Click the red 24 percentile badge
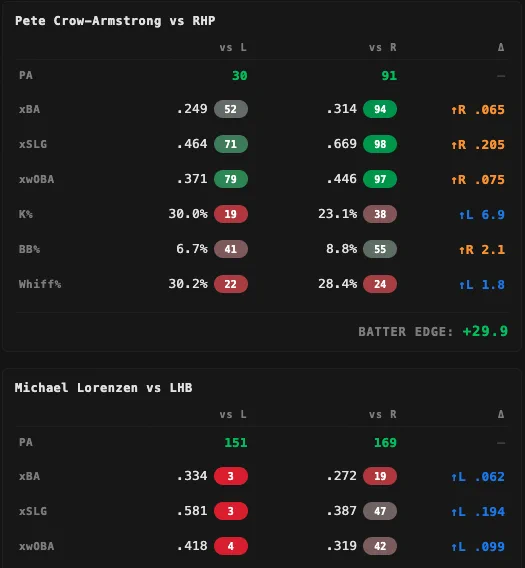 point(380,284)
